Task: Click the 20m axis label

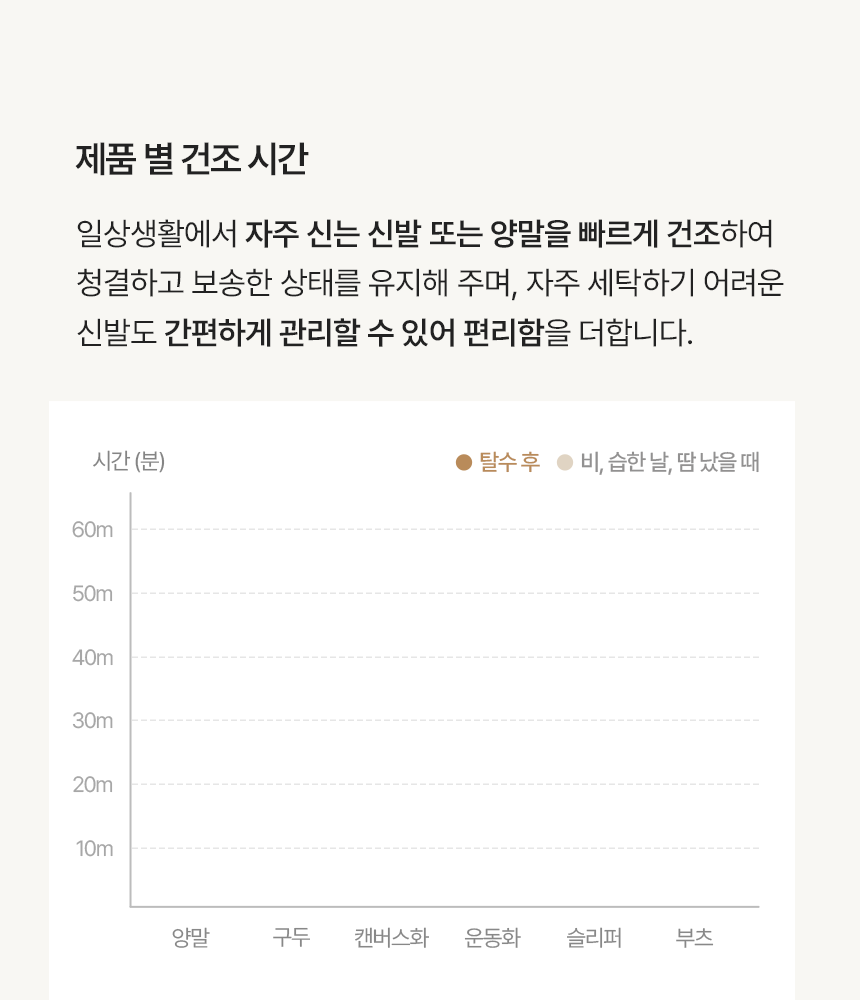Action: click(x=93, y=784)
